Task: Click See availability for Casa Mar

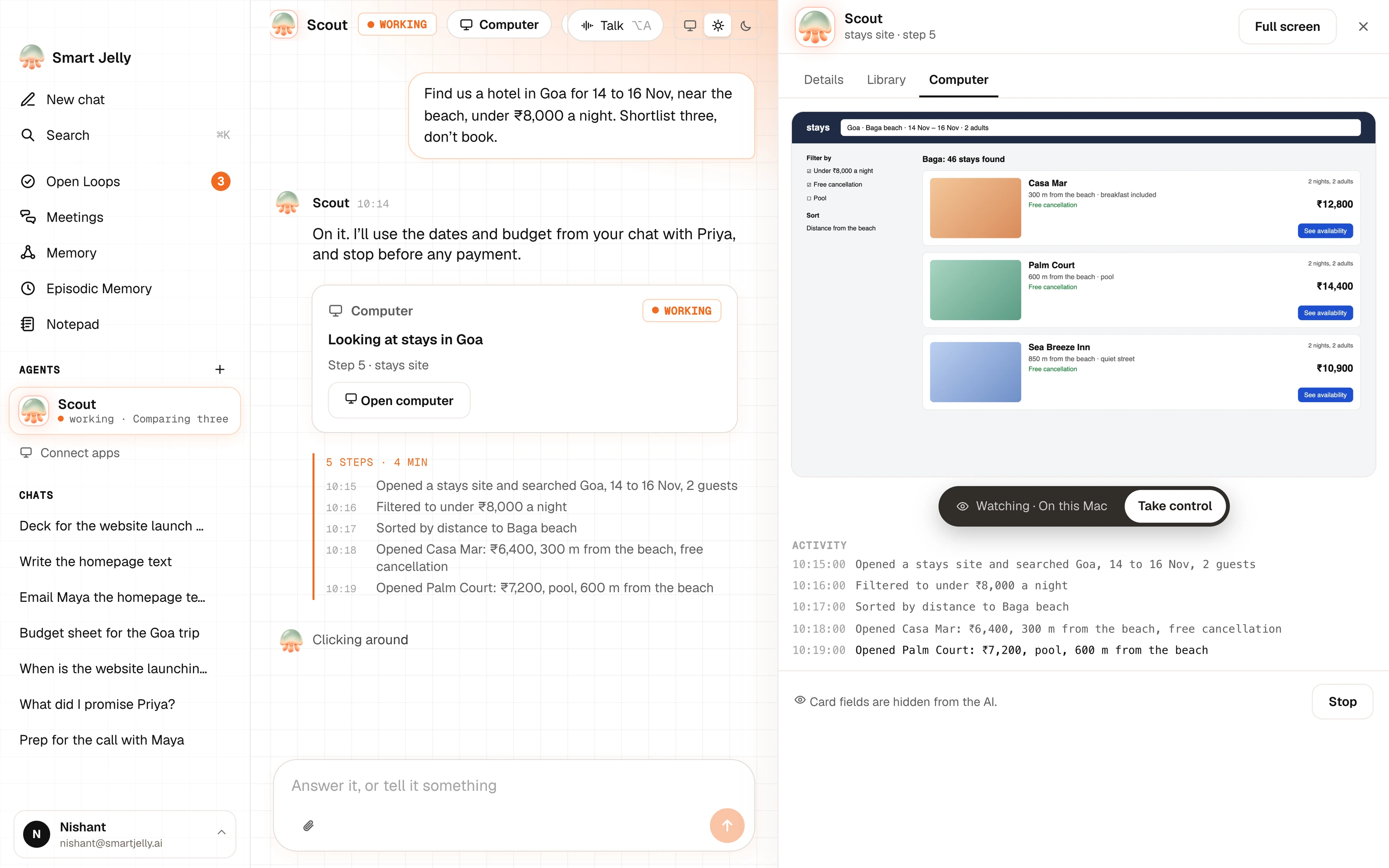Action: [x=1325, y=231]
